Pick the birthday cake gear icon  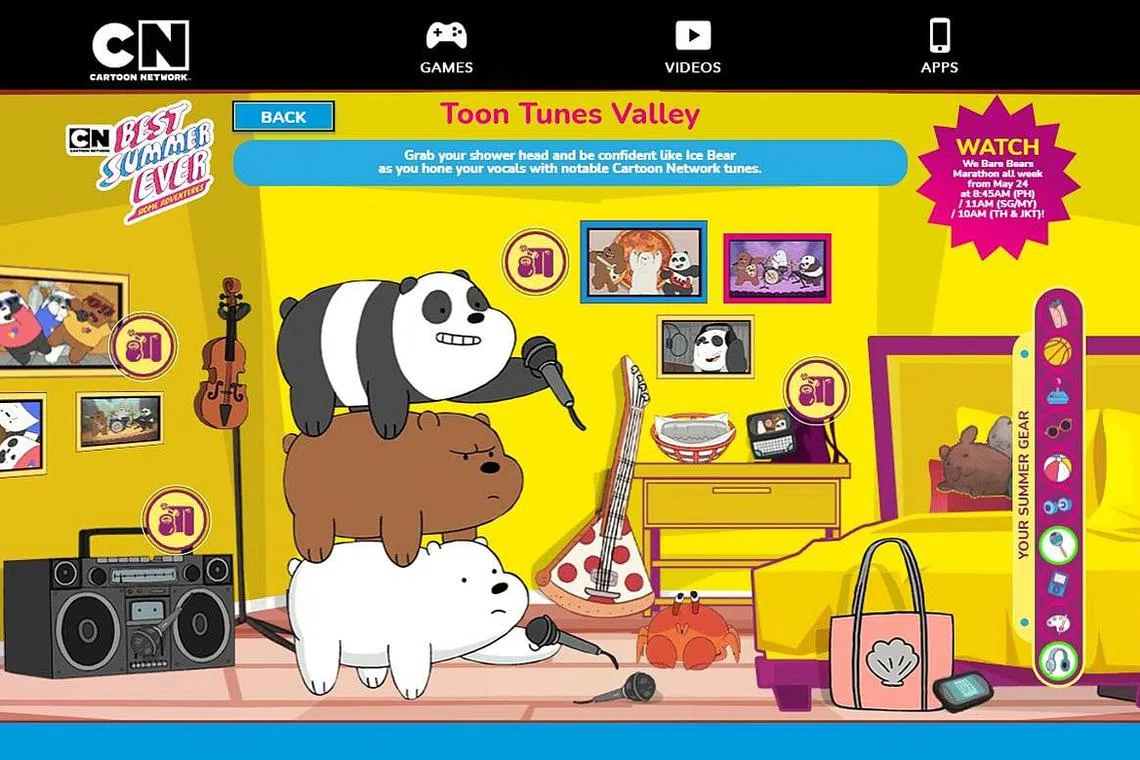1057,391
